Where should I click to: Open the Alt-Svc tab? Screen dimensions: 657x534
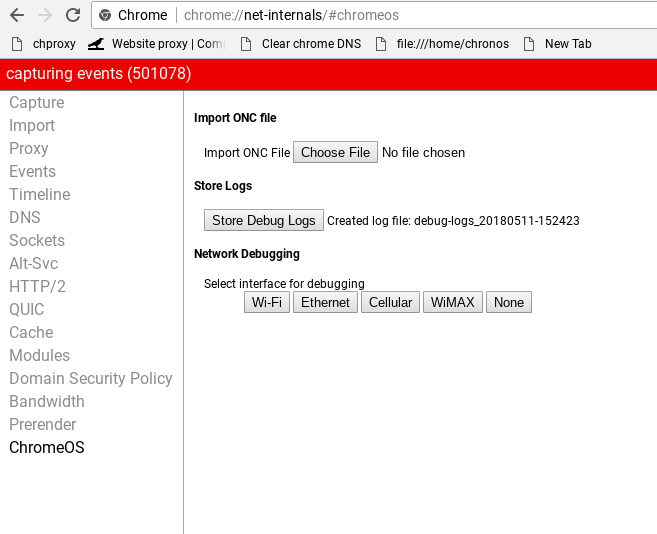click(34, 264)
